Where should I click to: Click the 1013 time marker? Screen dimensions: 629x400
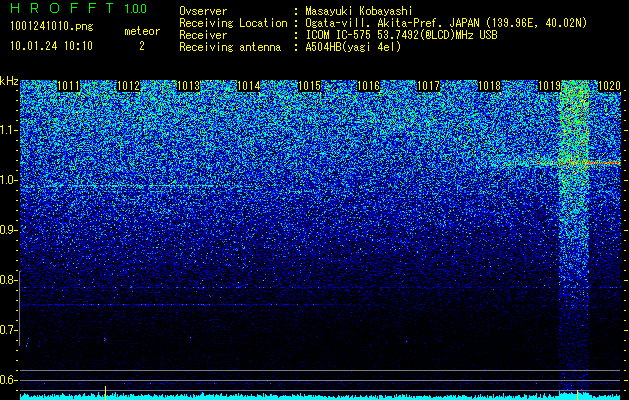[189, 86]
